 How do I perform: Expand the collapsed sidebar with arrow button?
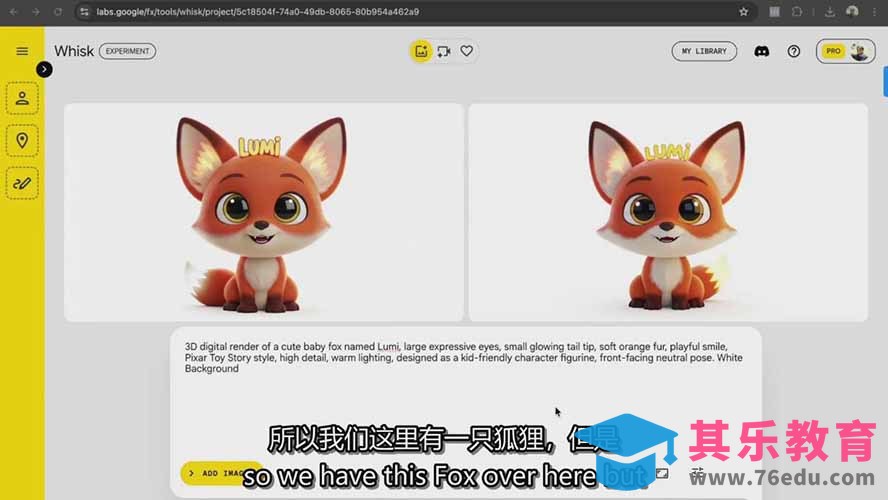[x=44, y=69]
